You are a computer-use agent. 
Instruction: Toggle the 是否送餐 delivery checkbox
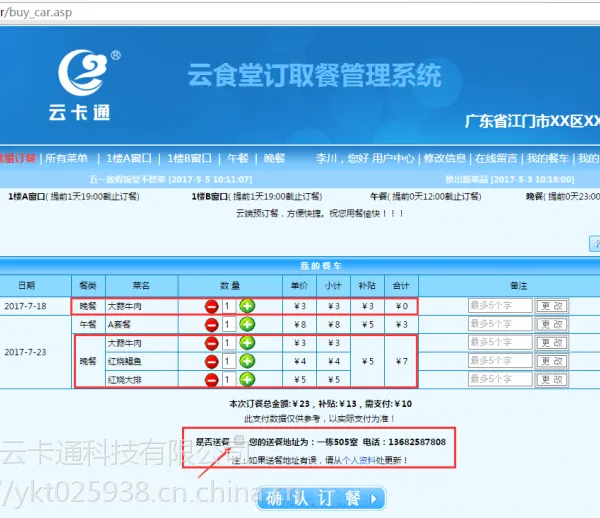(239, 440)
